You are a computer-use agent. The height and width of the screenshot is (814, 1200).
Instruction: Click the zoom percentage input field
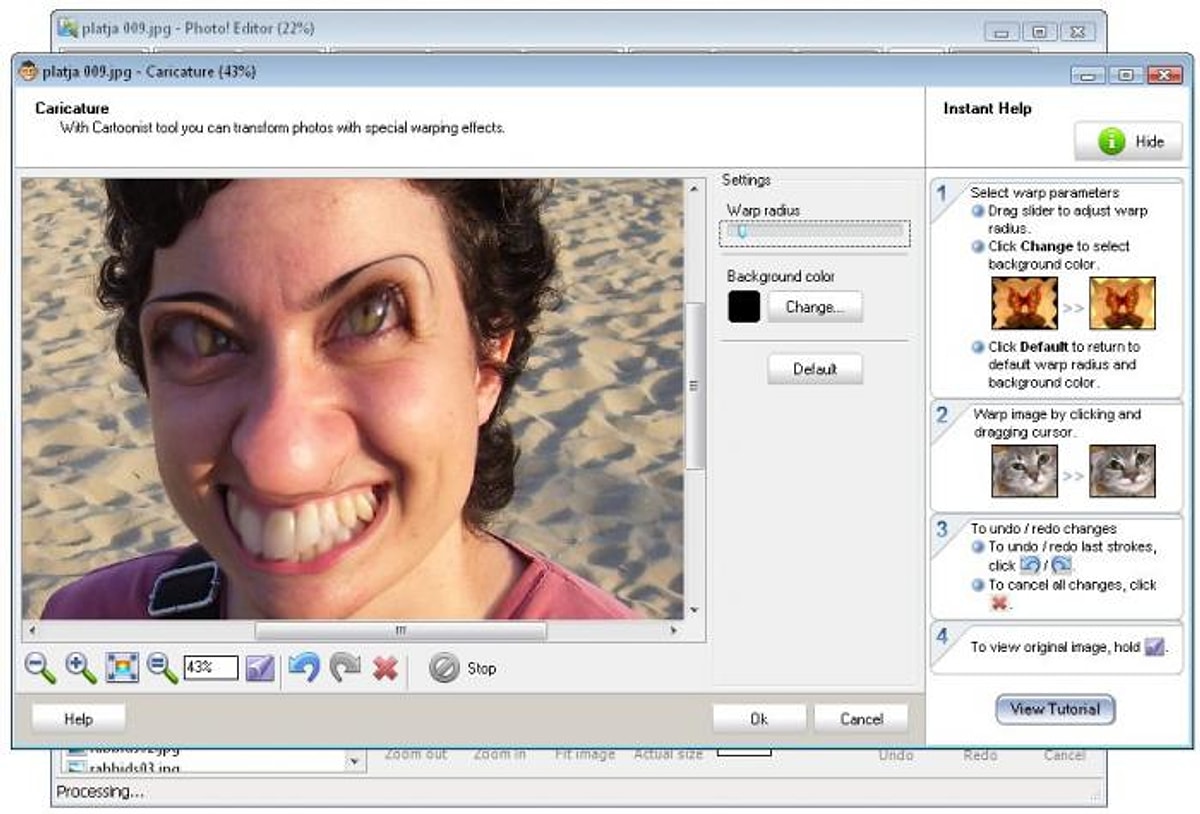click(x=210, y=668)
